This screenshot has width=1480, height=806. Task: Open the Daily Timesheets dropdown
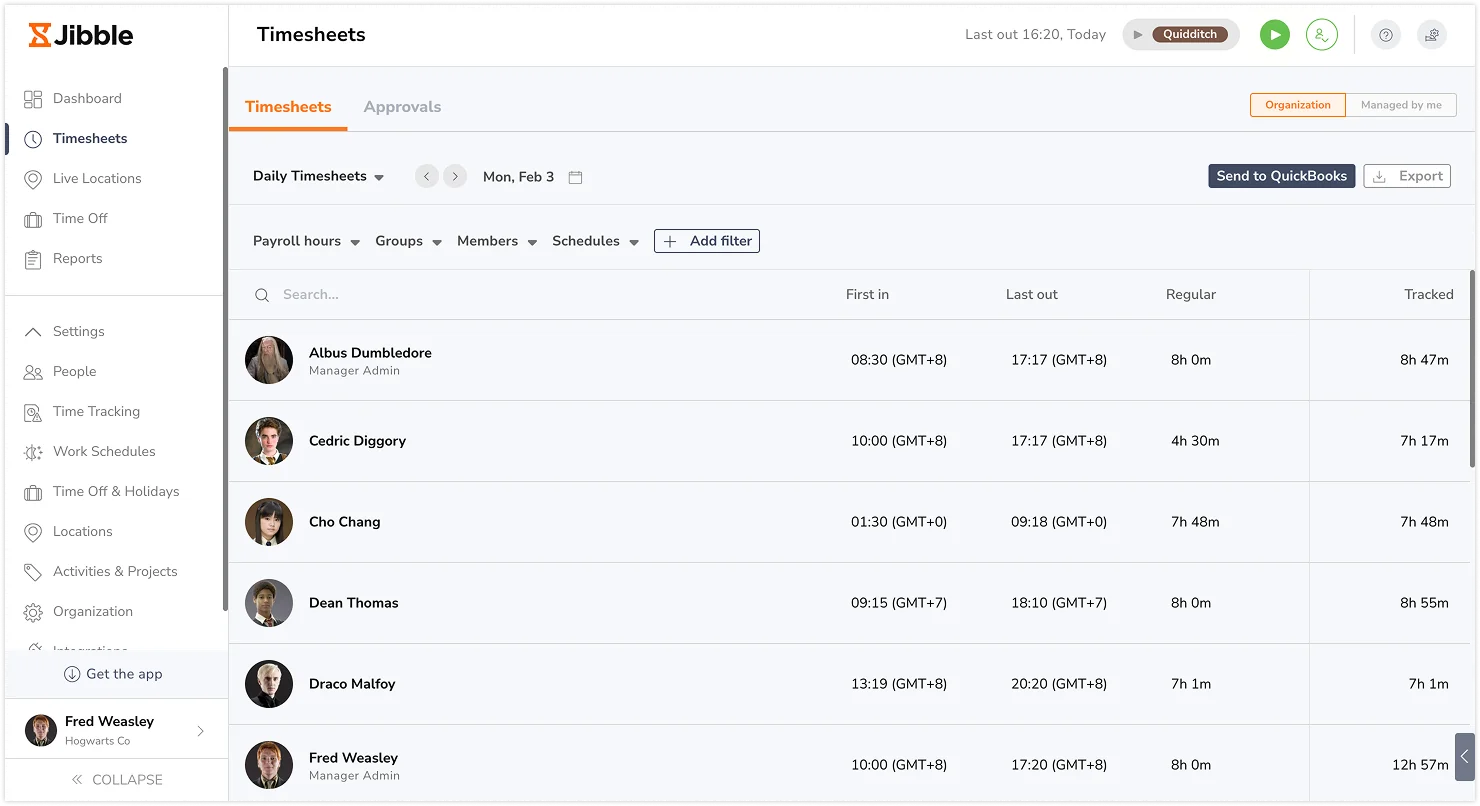318,176
